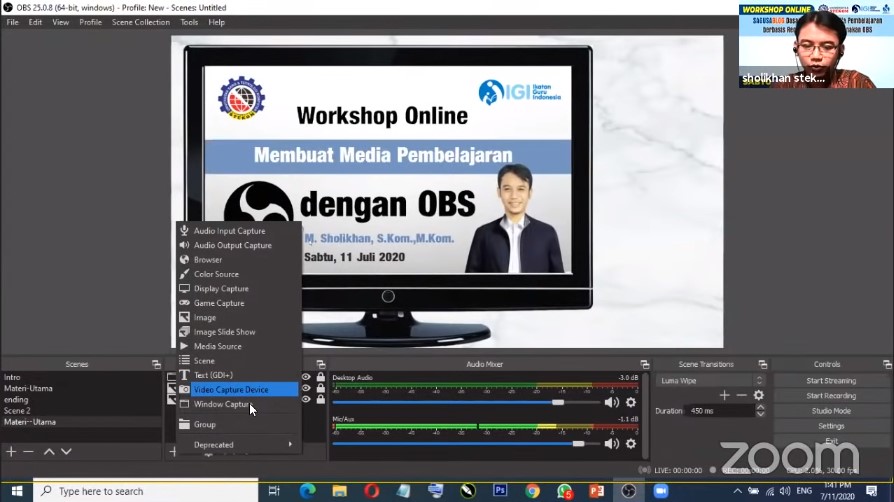
Task: Open the Edit menu
Action: [35, 22]
